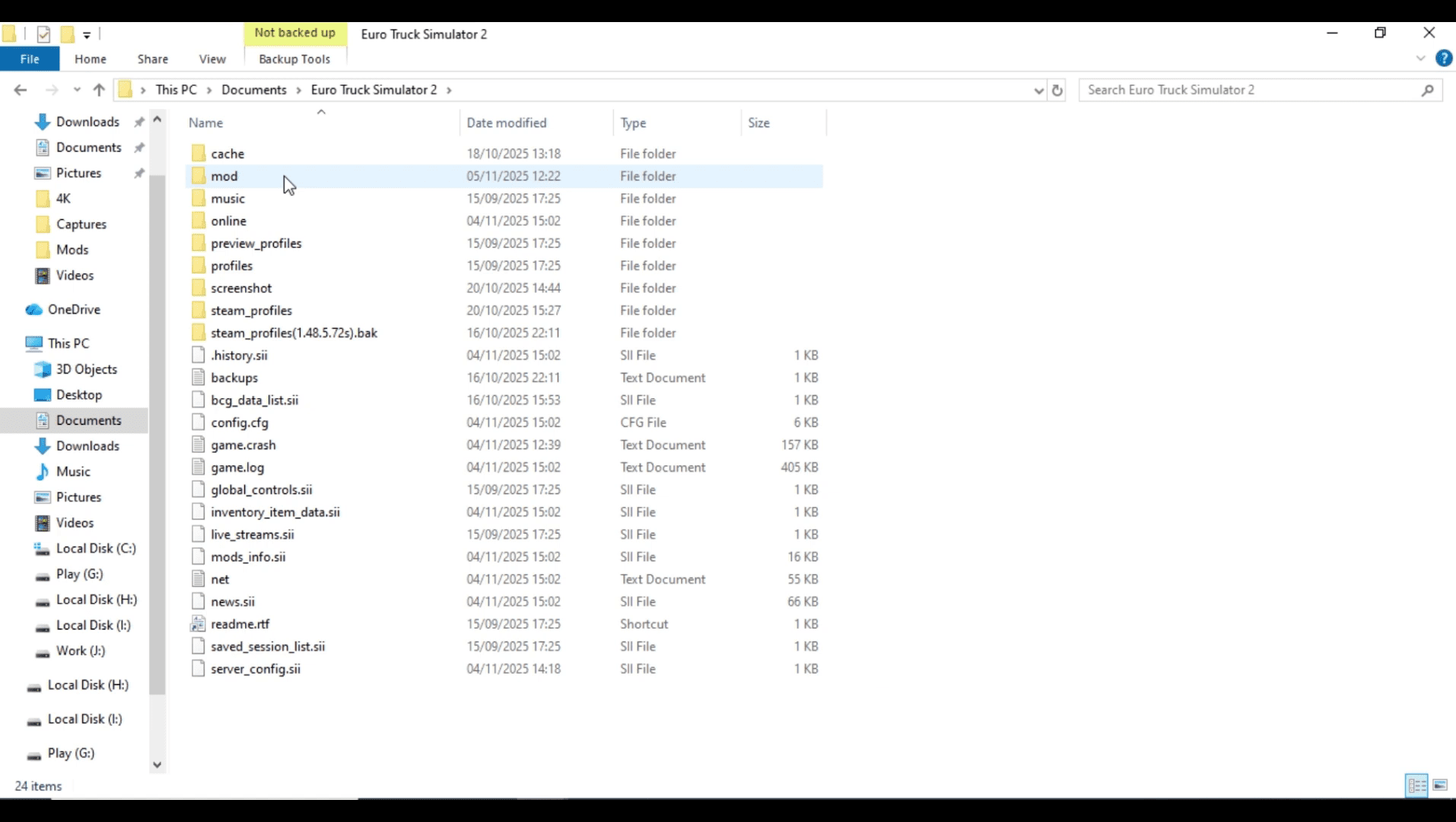Switch to details view
Viewport: 1456px width, 822px height.
[1416, 785]
